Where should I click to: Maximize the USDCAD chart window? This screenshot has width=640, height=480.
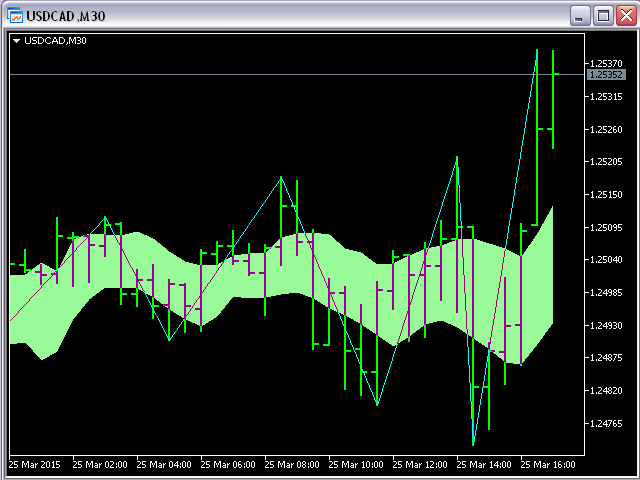tap(603, 16)
